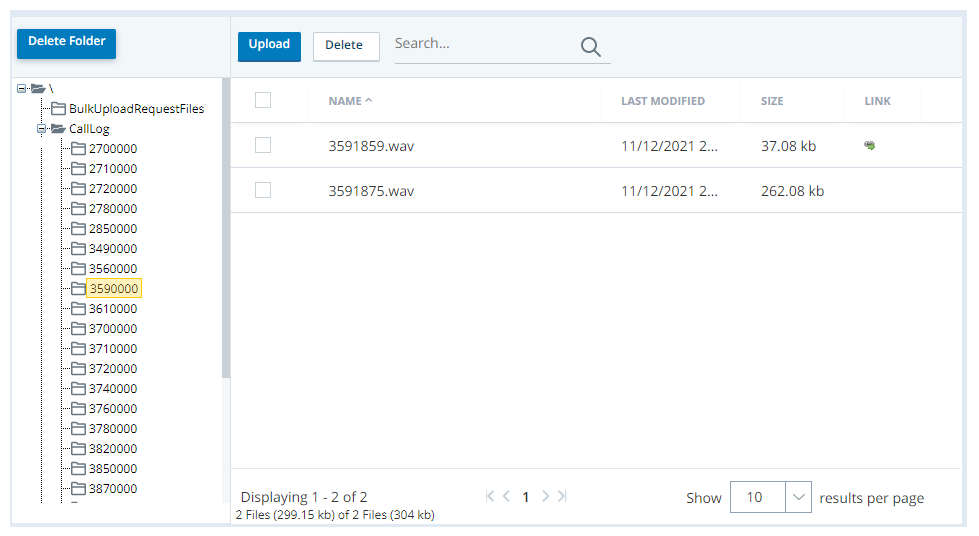The height and width of the screenshot is (536, 979).
Task: Click the Upload button
Action: tap(269, 46)
